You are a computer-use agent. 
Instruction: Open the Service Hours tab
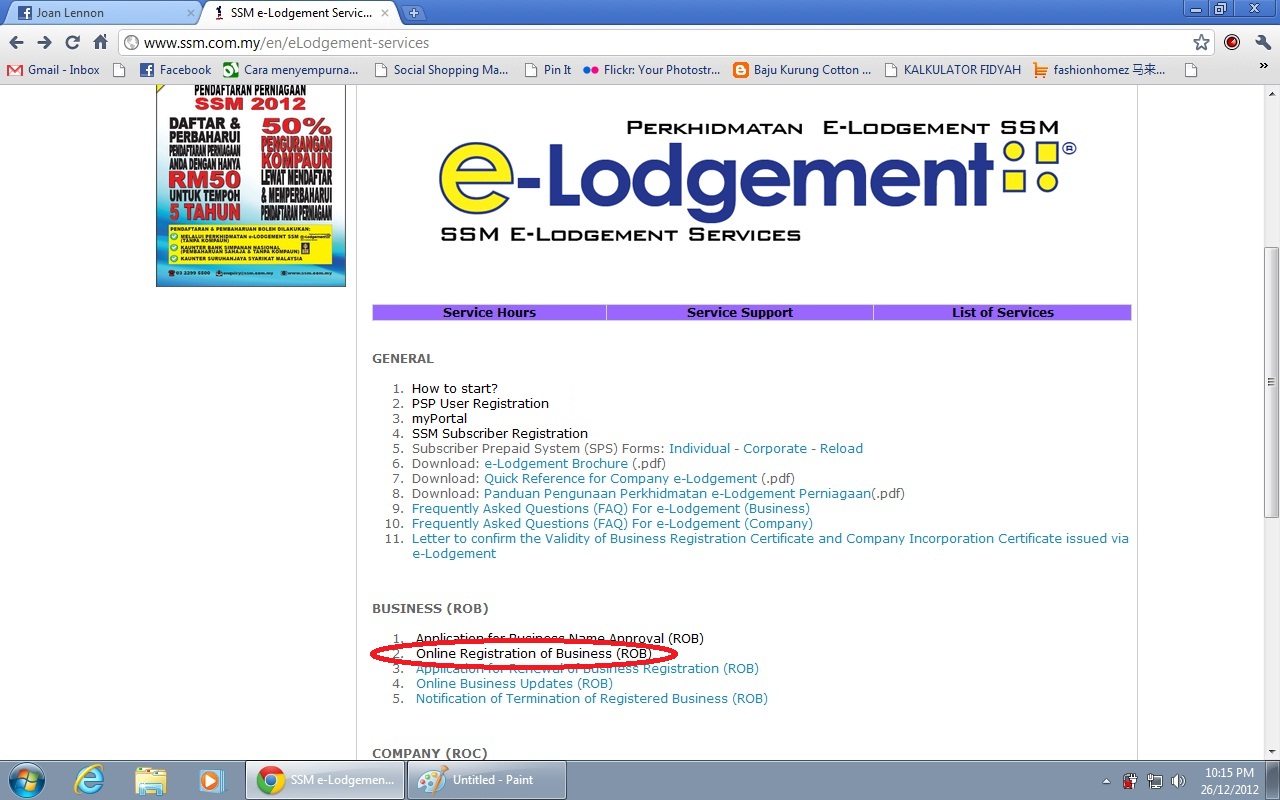coord(489,312)
